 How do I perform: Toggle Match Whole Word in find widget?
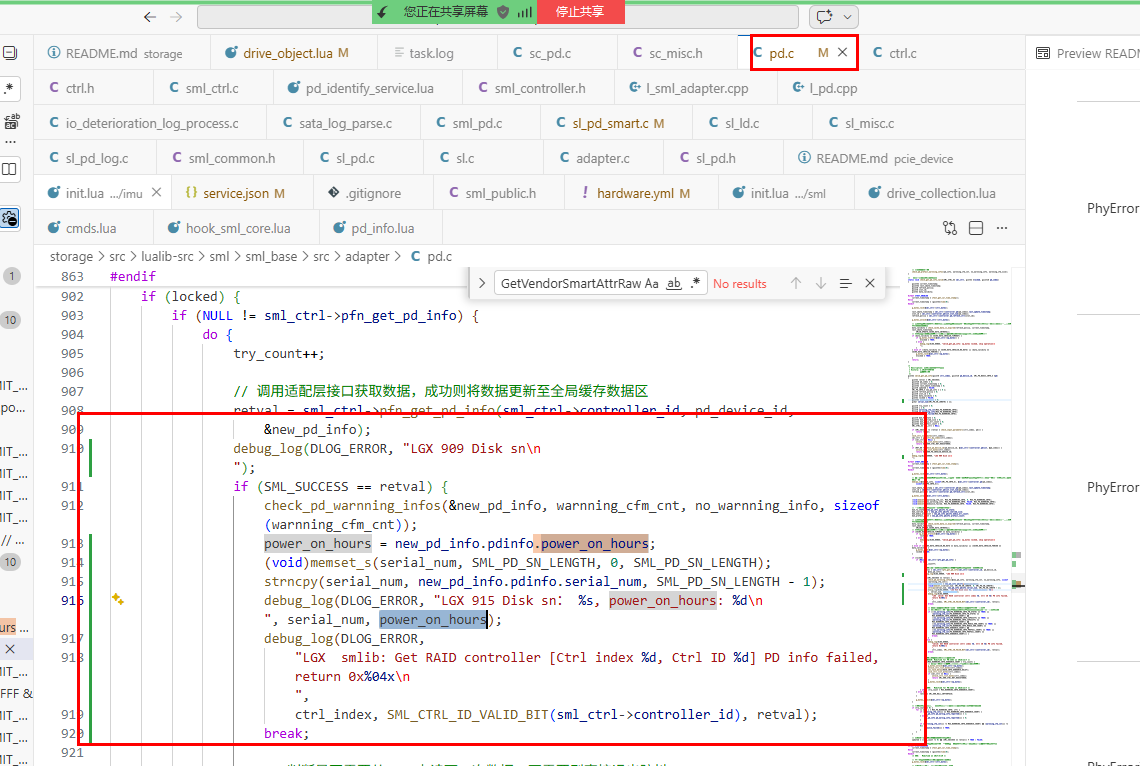tap(674, 283)
